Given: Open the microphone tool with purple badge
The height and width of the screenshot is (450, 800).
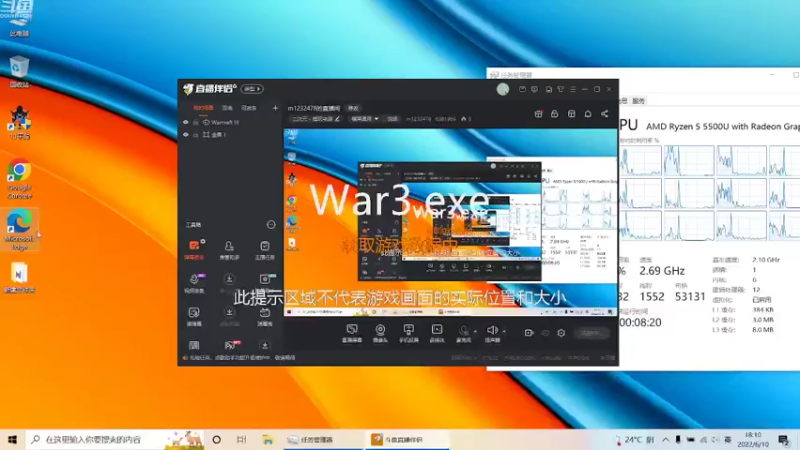Looking at the screenshot, I should [x=194, y=283].
